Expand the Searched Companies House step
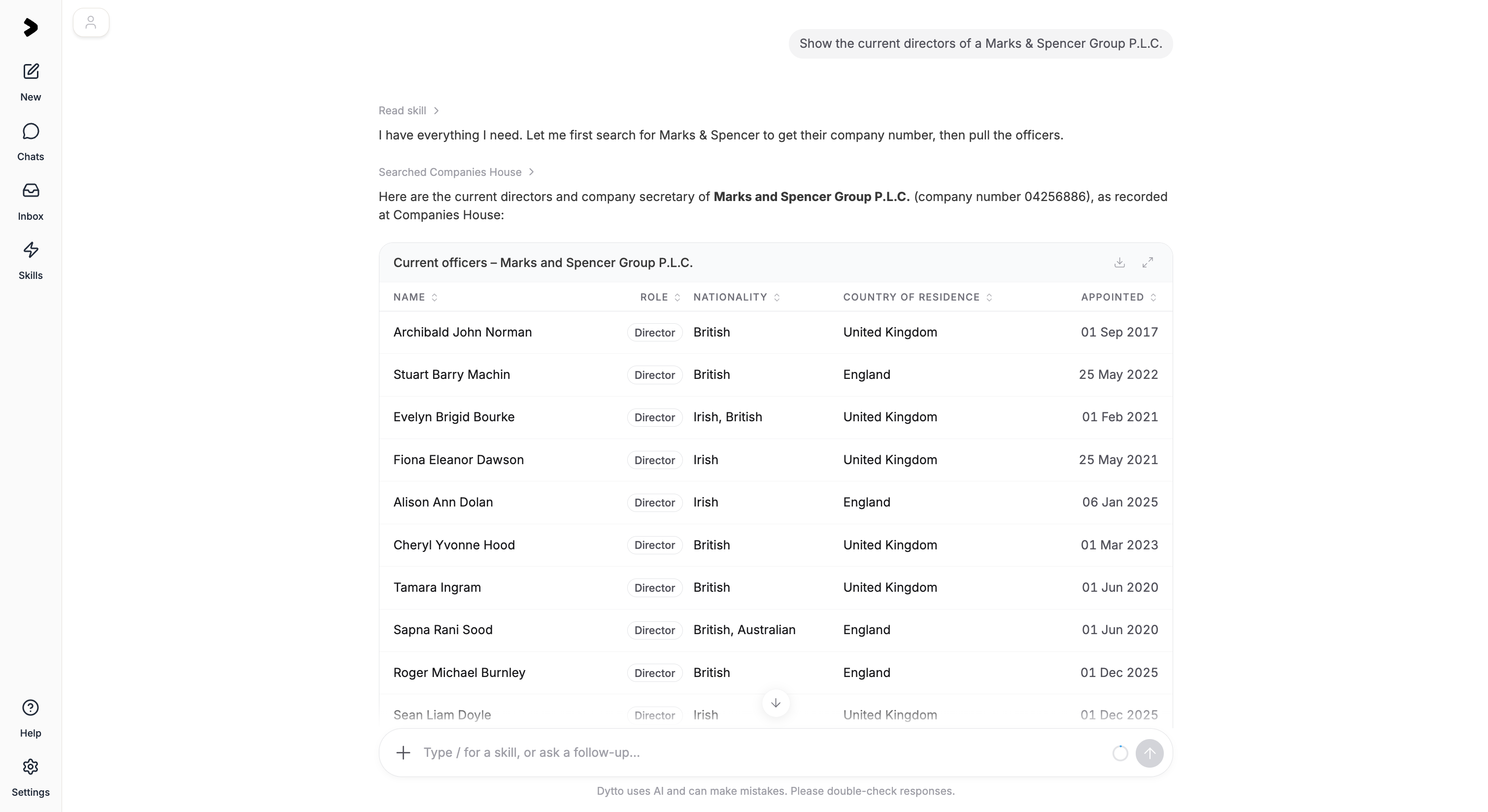 (456, 172)
